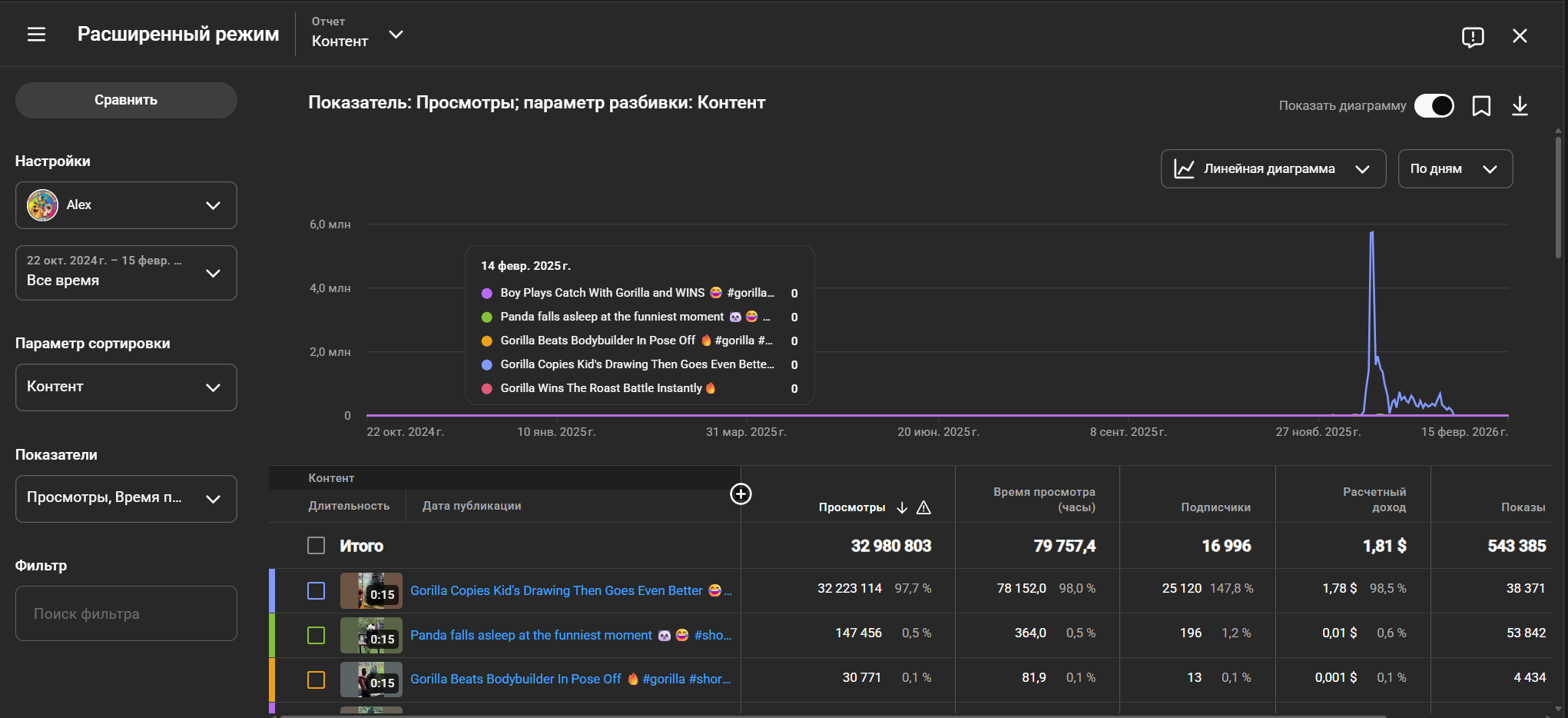Click the Alex channel avatar icon
Image resolution: width=1568 pixels, height=718 pixels.
[x=43, y=205]
